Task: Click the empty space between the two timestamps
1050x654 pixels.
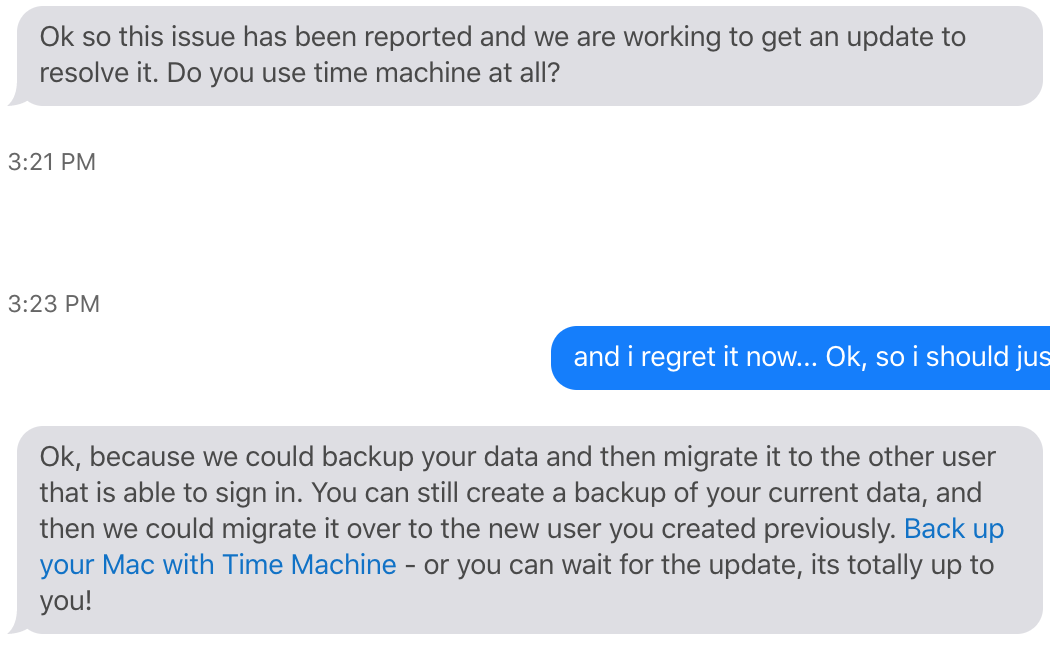Action: click(400, 233)
